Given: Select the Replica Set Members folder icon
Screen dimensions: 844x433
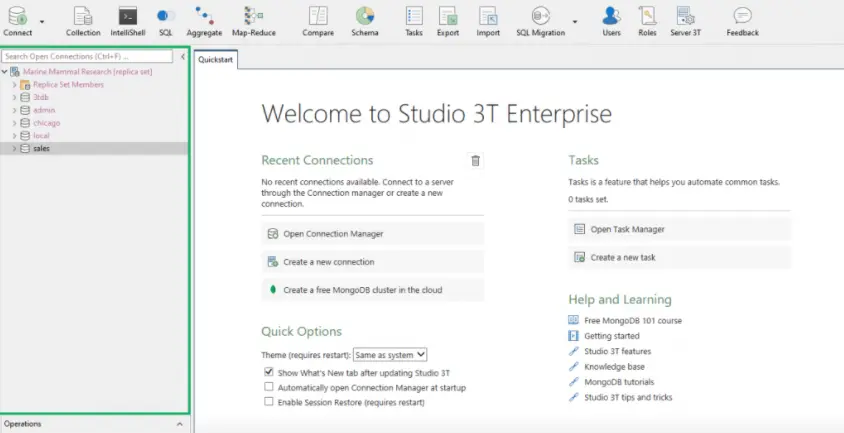Looking at the screenshot, I should click(25, 85).
